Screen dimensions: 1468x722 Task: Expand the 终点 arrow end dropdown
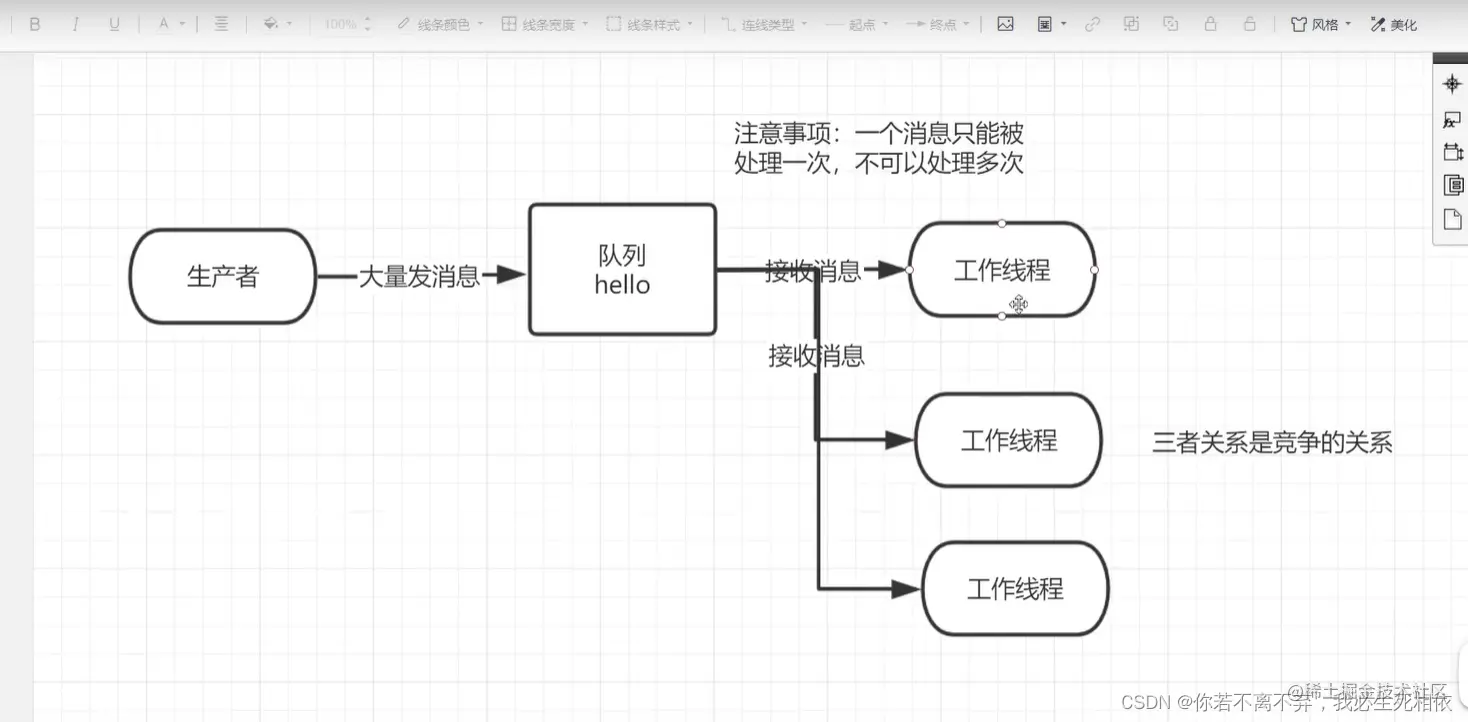939,23
